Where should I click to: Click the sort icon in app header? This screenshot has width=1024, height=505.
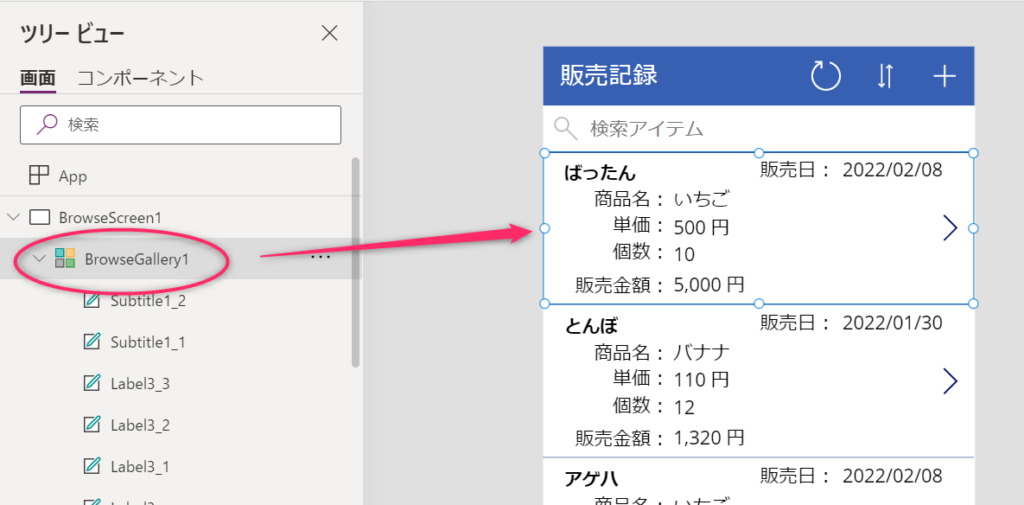coord(884,76)
